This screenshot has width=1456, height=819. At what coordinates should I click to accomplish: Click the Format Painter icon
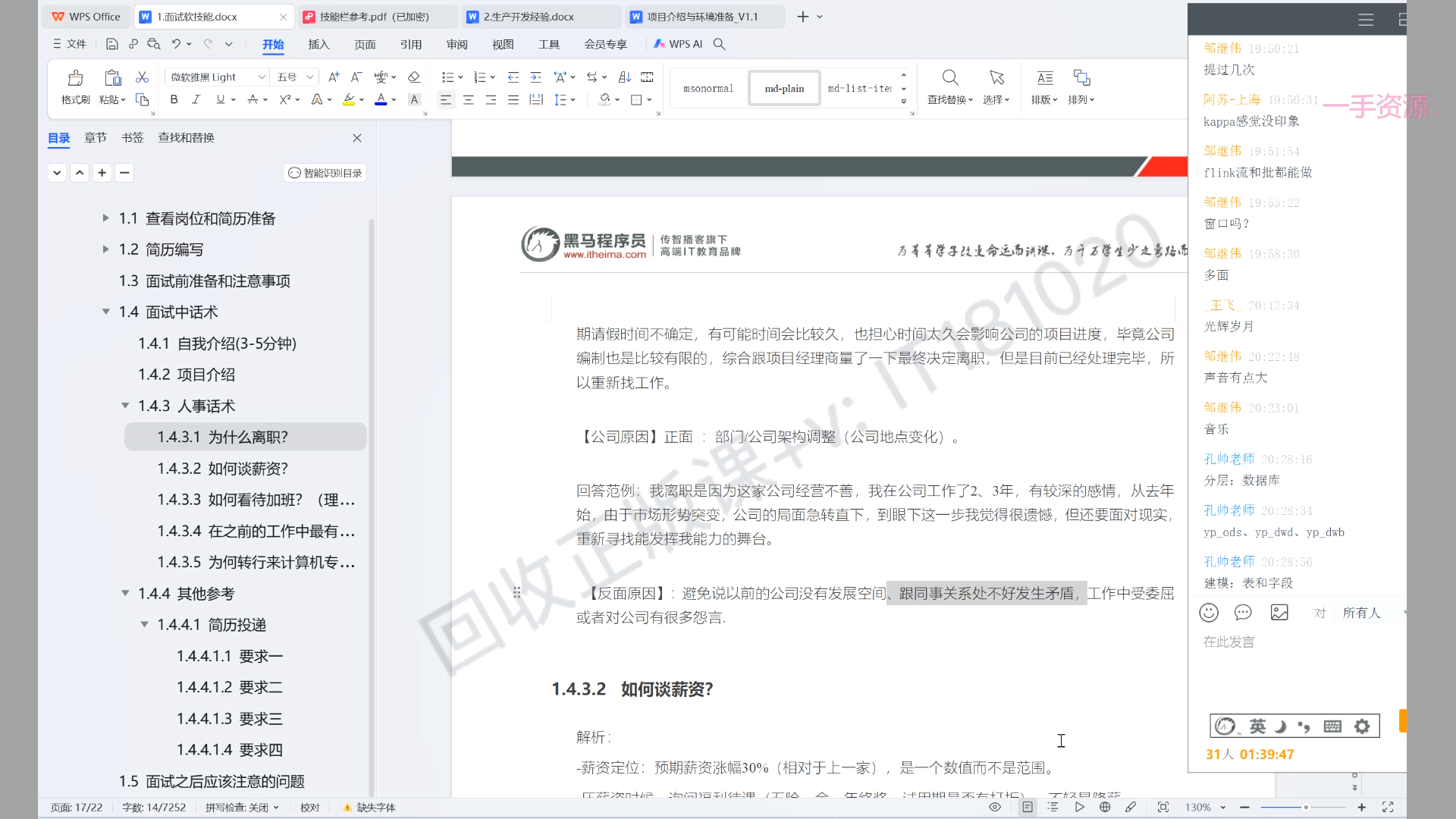pos(75,79)
